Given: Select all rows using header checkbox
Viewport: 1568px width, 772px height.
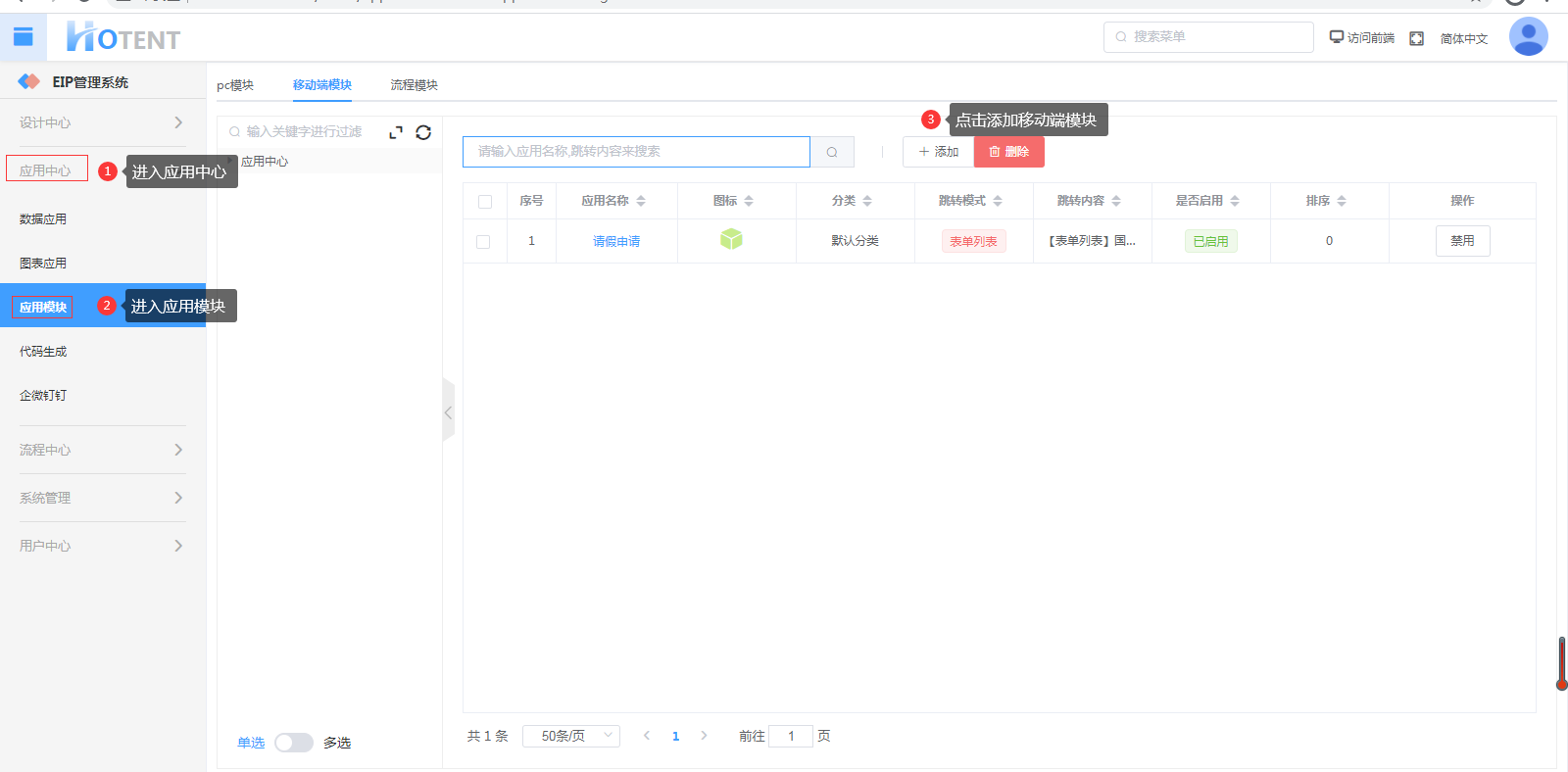Looking at the screenshot, I should (x=485, y=202).
